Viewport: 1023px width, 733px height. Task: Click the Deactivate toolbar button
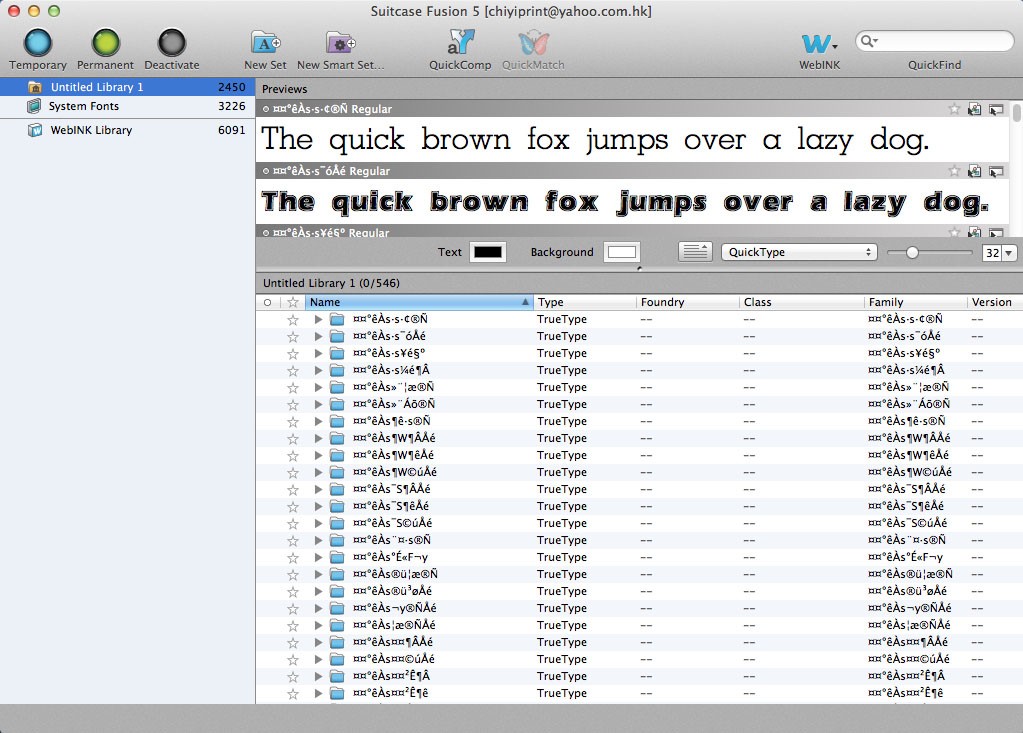172,50
